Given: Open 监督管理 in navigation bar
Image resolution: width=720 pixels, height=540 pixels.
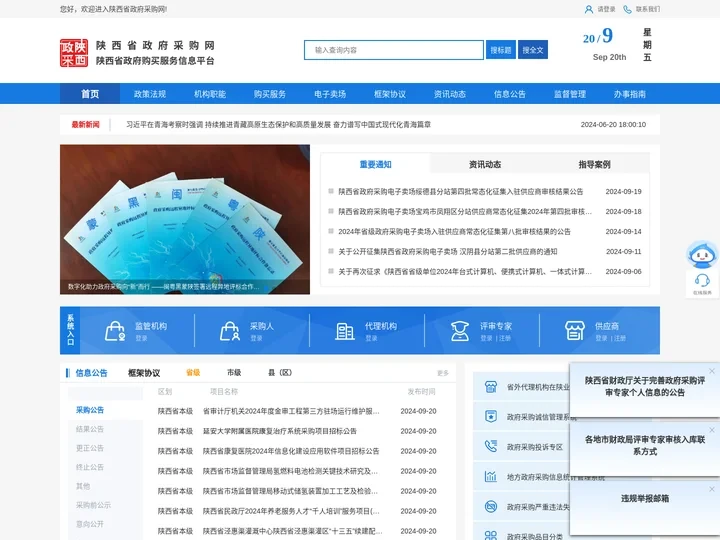Looking at the screenshot, I should [x=570, y=94].
